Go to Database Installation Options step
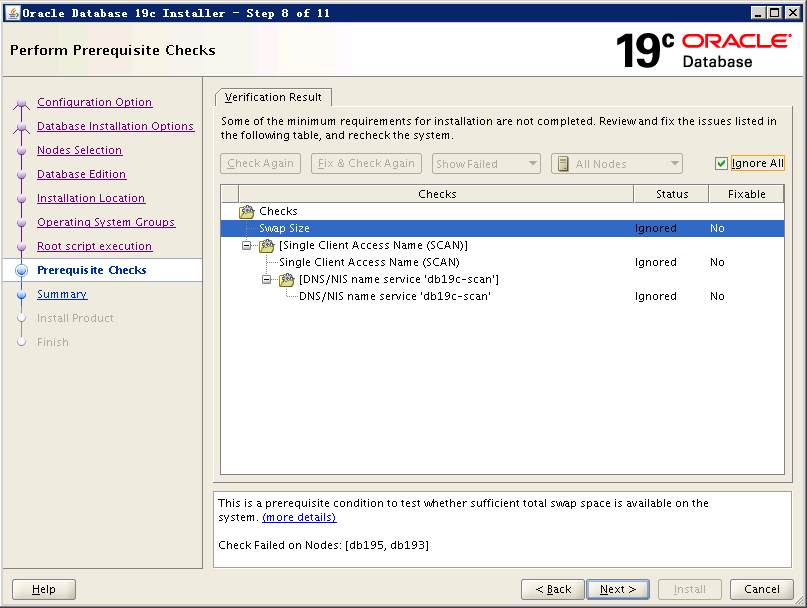807x608 pixels. click(x=115, y=126)
